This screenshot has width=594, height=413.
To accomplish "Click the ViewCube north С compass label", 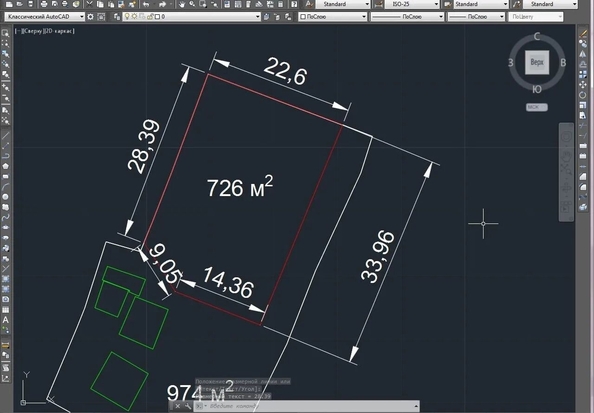I will tap(537, 36).
